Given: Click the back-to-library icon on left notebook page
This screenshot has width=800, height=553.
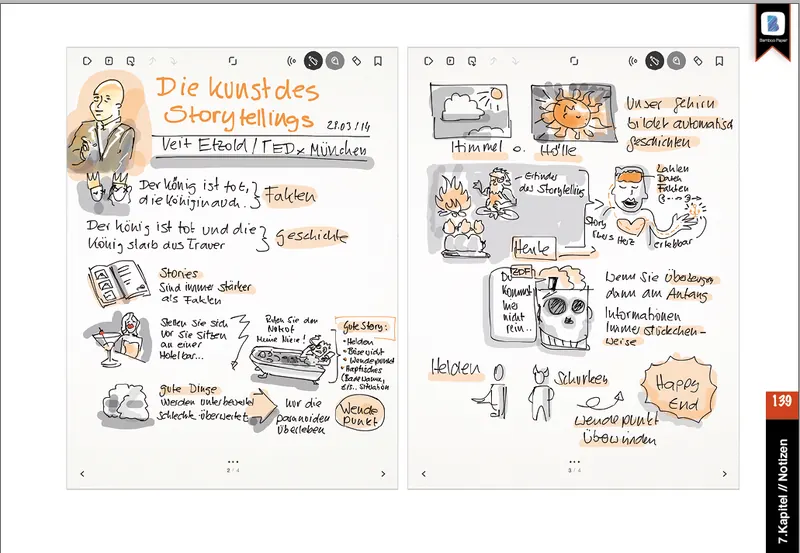Looking at the screenshot, I should (87, 61).
